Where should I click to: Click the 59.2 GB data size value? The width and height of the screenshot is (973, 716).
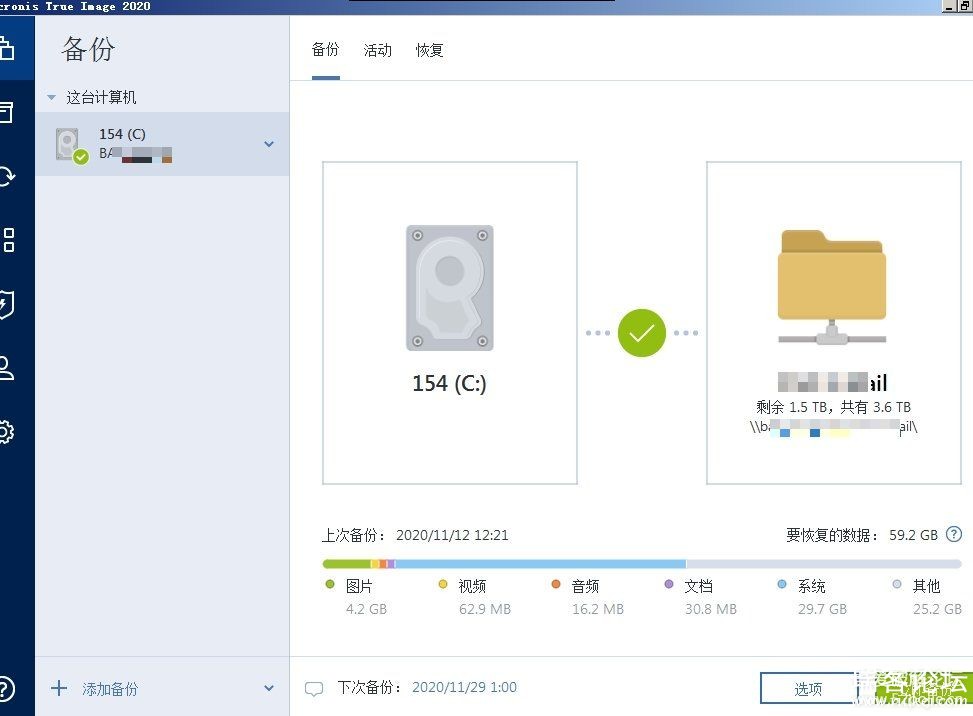pos(913,535)
